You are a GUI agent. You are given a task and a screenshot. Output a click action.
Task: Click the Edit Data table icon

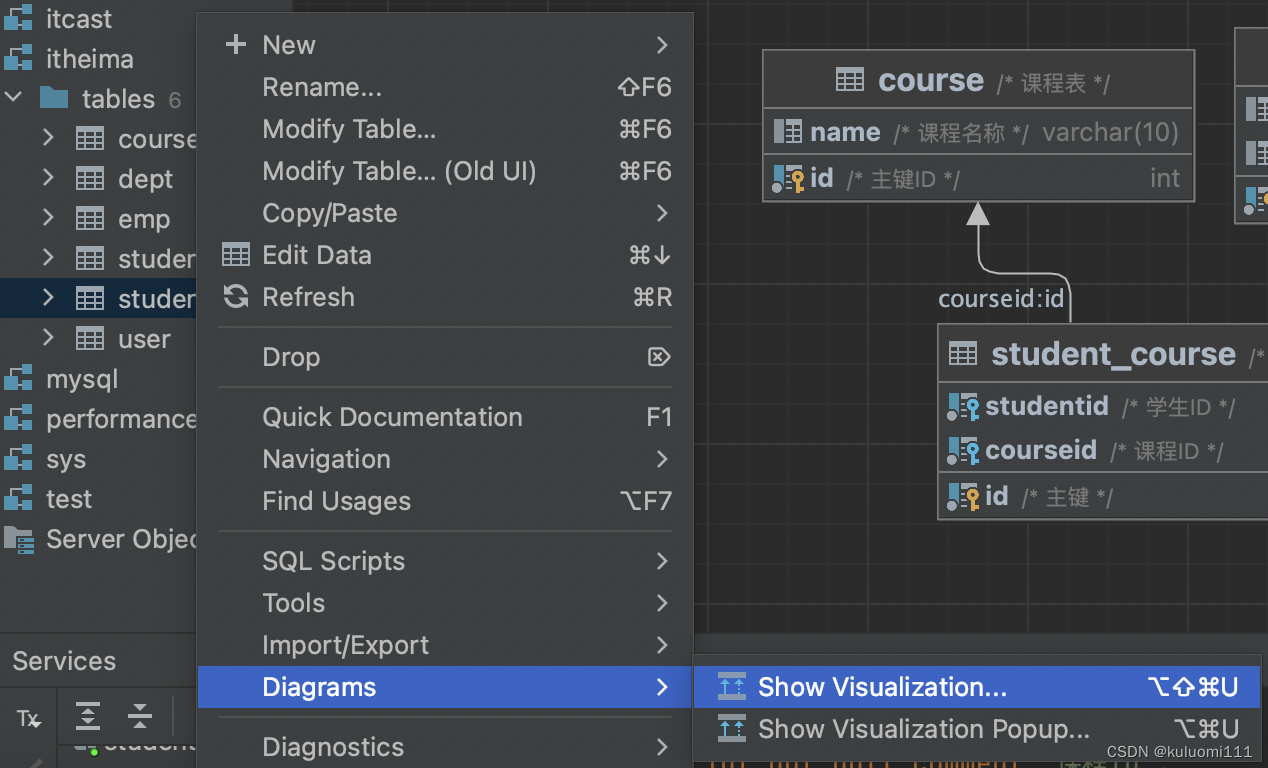point(236,255)
